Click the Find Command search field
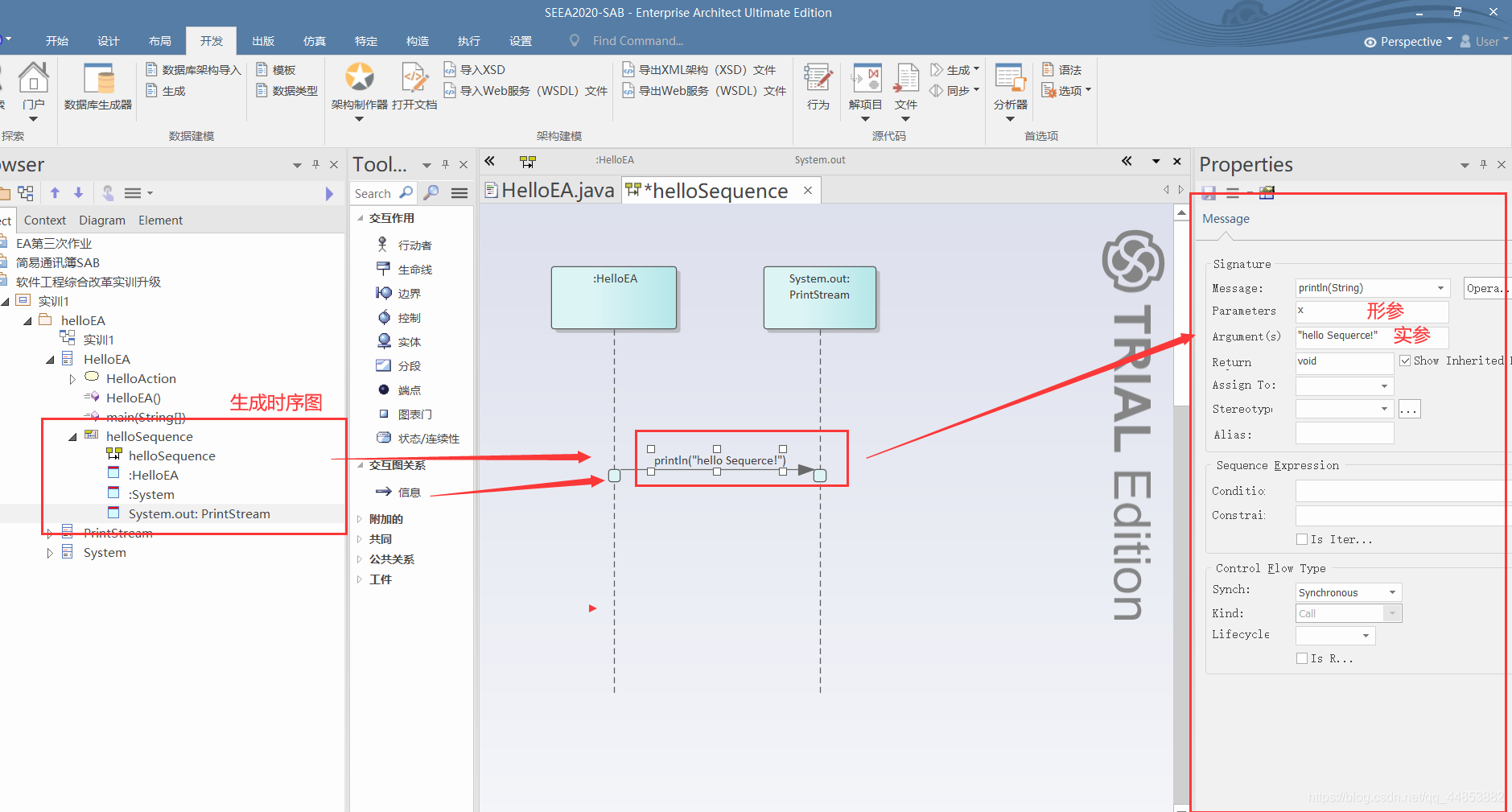Viewport: 1512px width, 812px height. coord(638,41)
